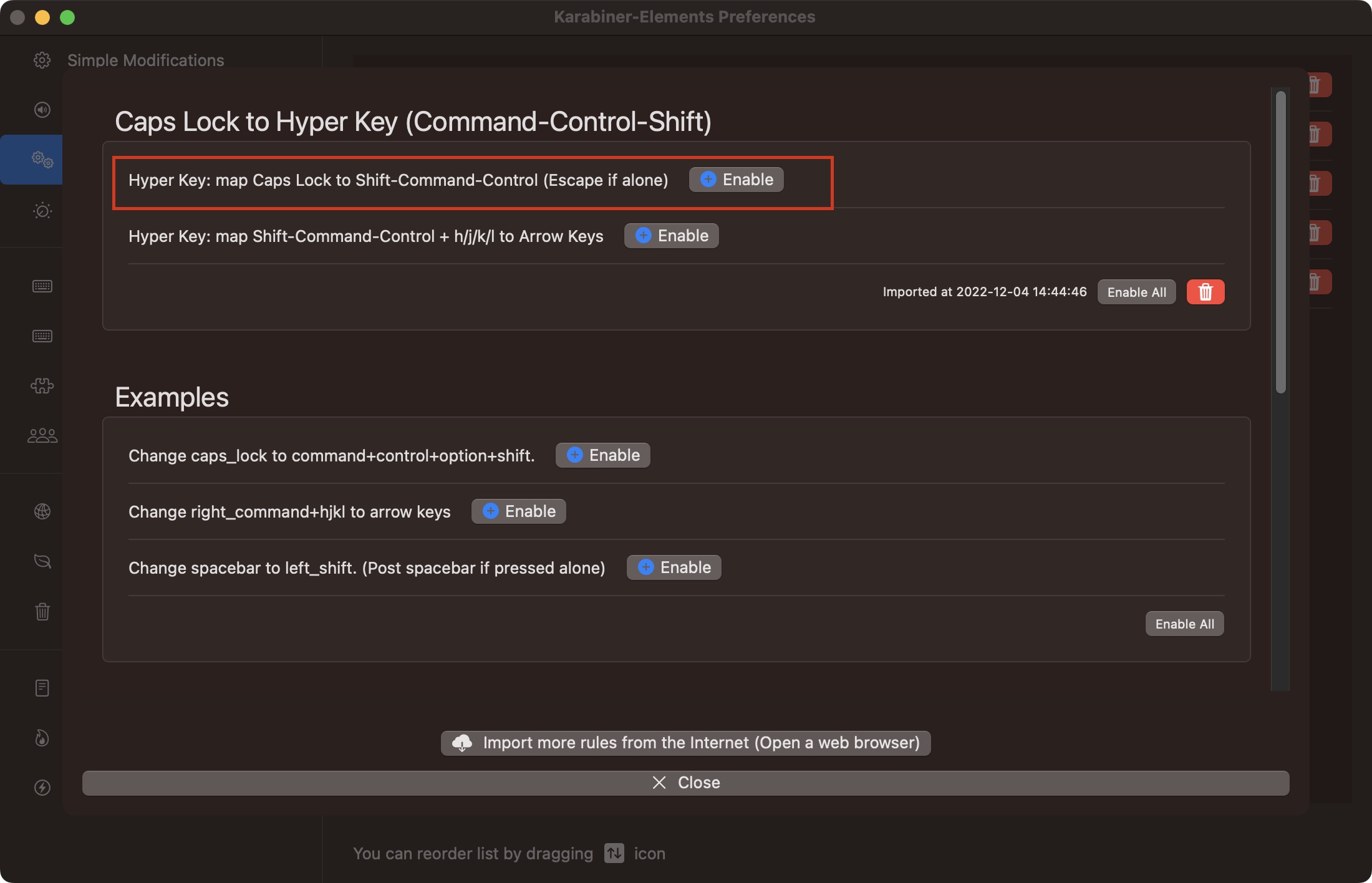Click the Caps Lock to Hyper Key heading
Screen dimensions: 1372x883
[413, 122]
